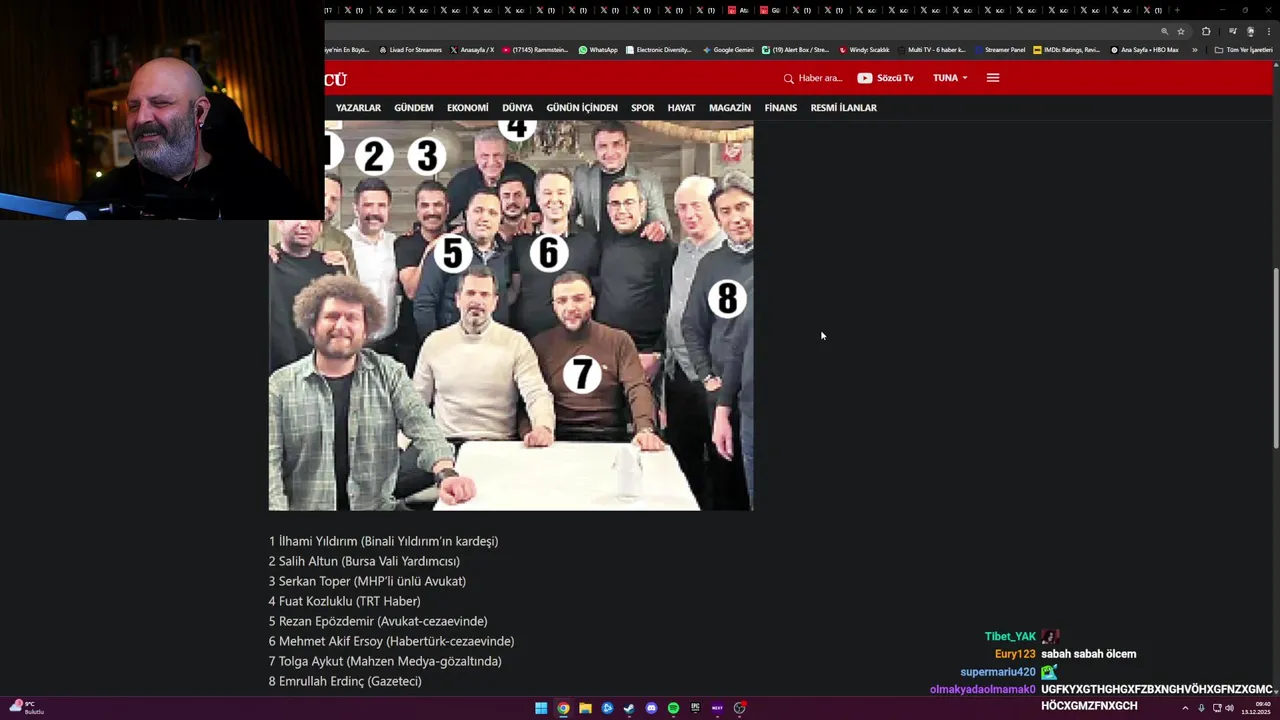Screen dimensions: 1280x720
Task: Open Ana Sayfa HBO Max bookmark
Action: [1145, 50]
